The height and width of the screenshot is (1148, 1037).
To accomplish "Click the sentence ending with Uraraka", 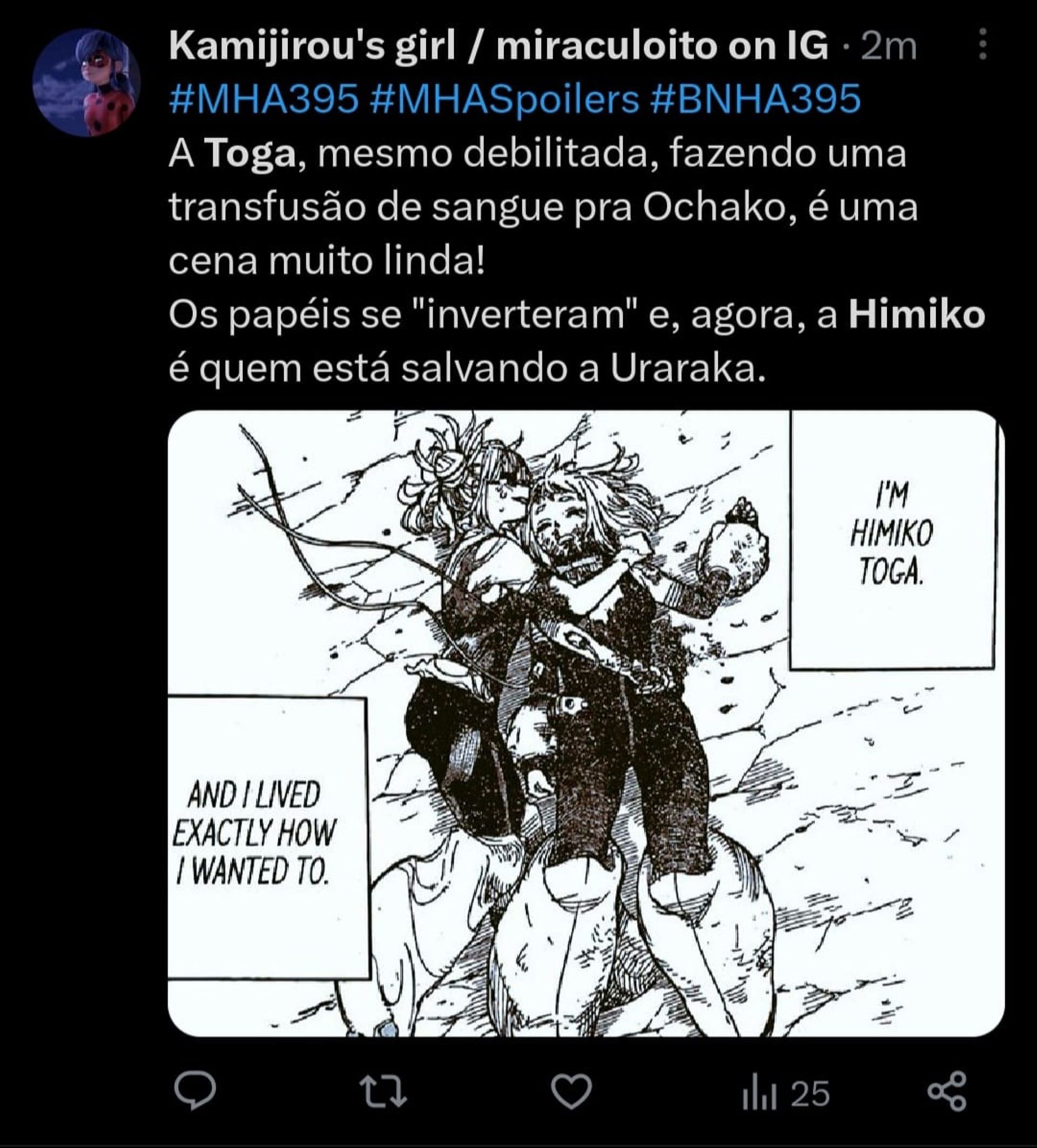I will click(x=465, y=368).
